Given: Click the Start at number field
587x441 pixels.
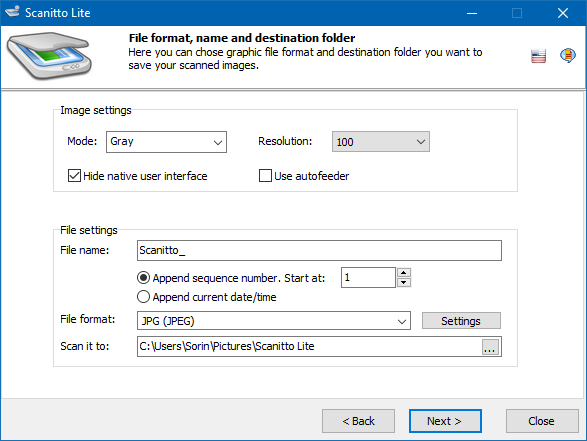Looking at the screenshot, I should tap(368, 277).
